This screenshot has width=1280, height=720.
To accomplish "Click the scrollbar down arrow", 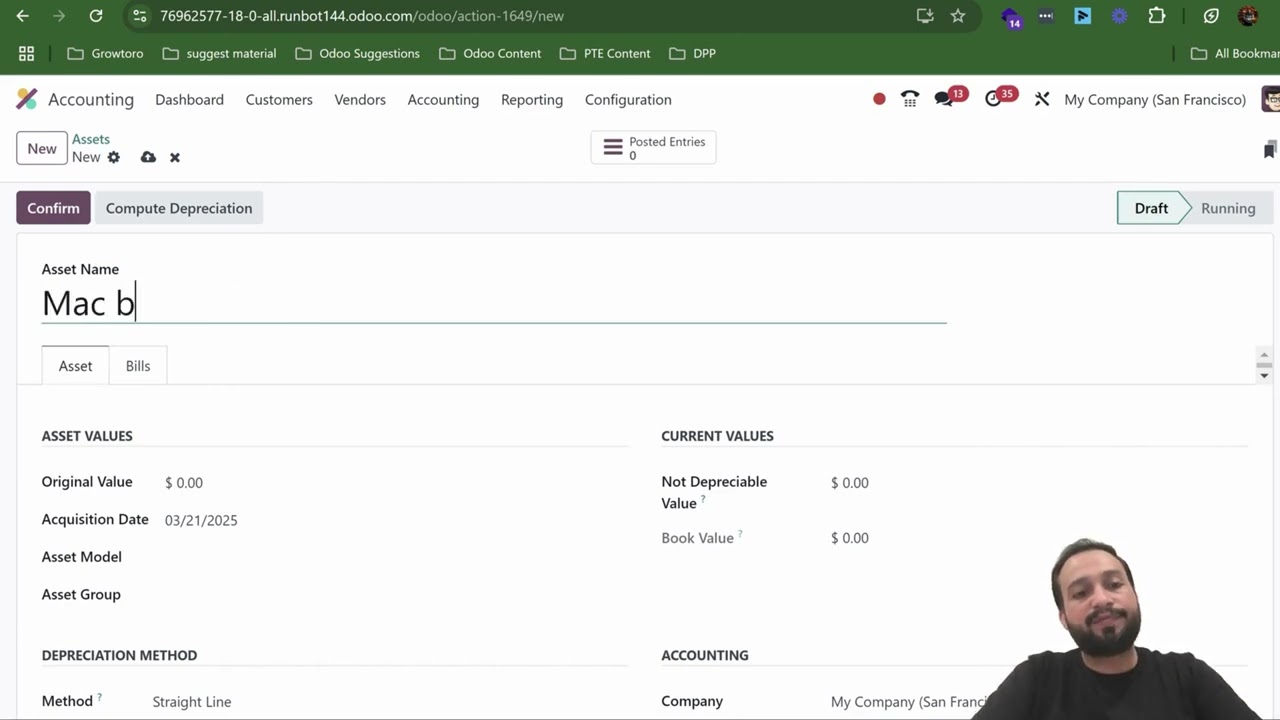I will (x=1264, y=375).
